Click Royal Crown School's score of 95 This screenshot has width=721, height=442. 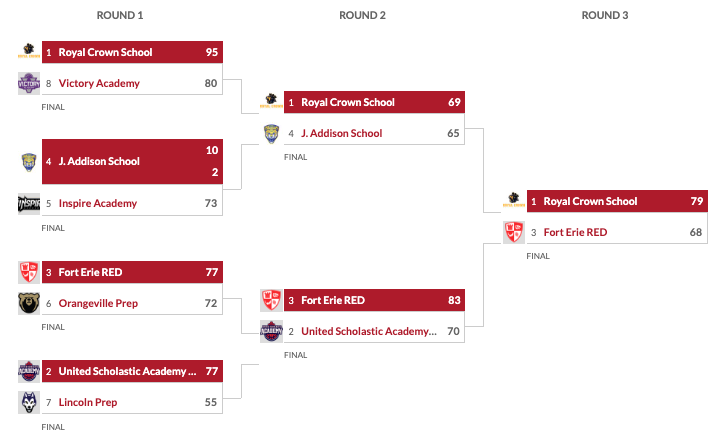212,52
